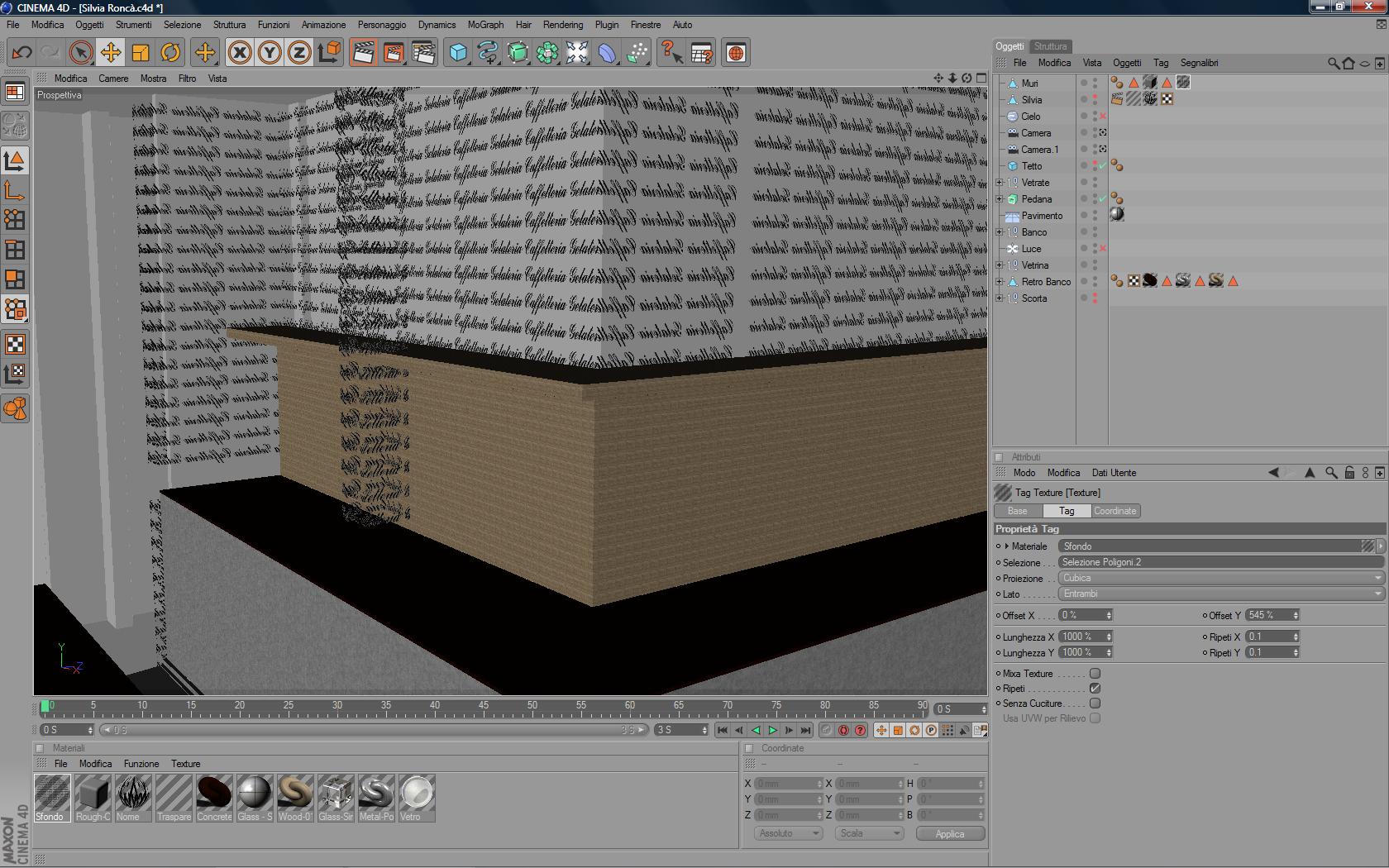Select the Concrete material thumbnail
This screenshot has width=1389, height=868.
[x=214, y=798]
